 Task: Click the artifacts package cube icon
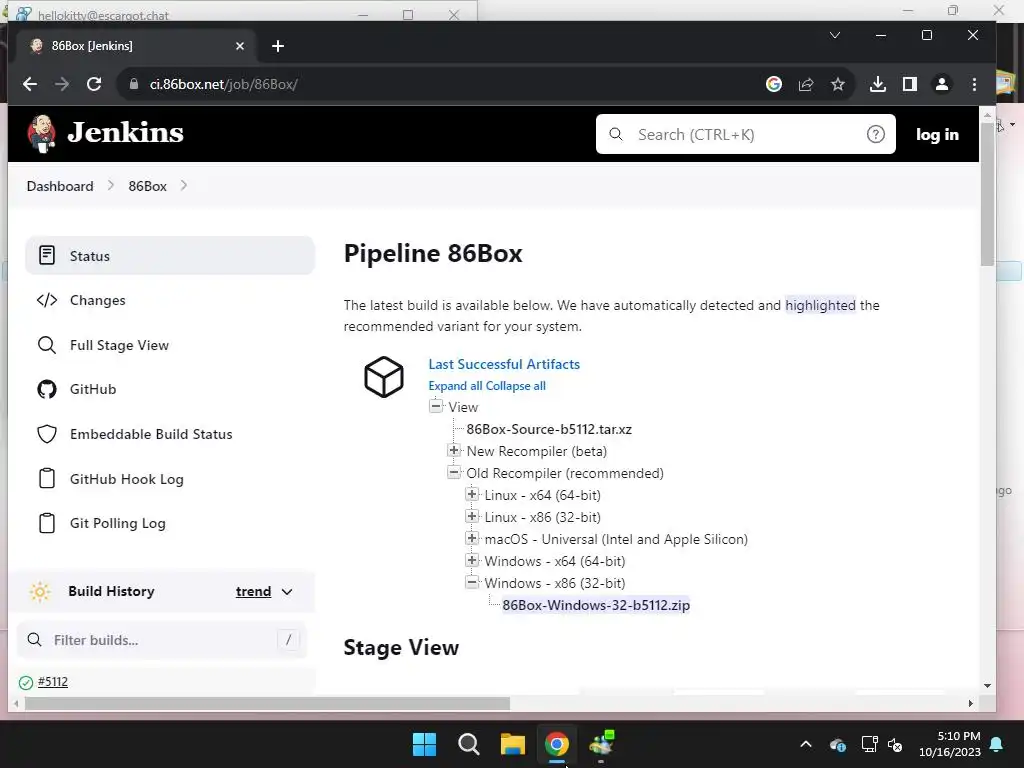384,377
